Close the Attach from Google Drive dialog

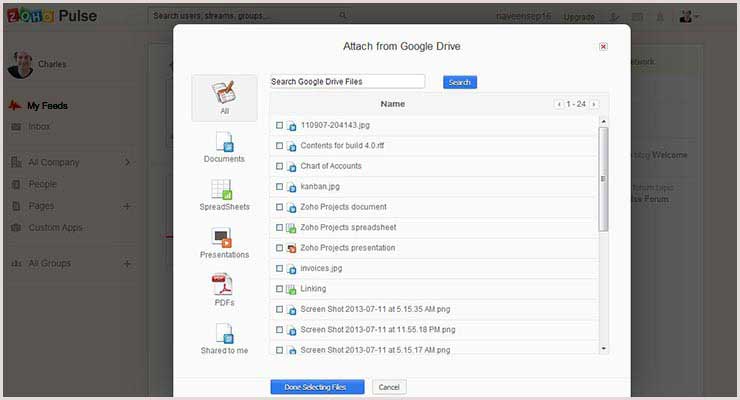tap(603, 46)
